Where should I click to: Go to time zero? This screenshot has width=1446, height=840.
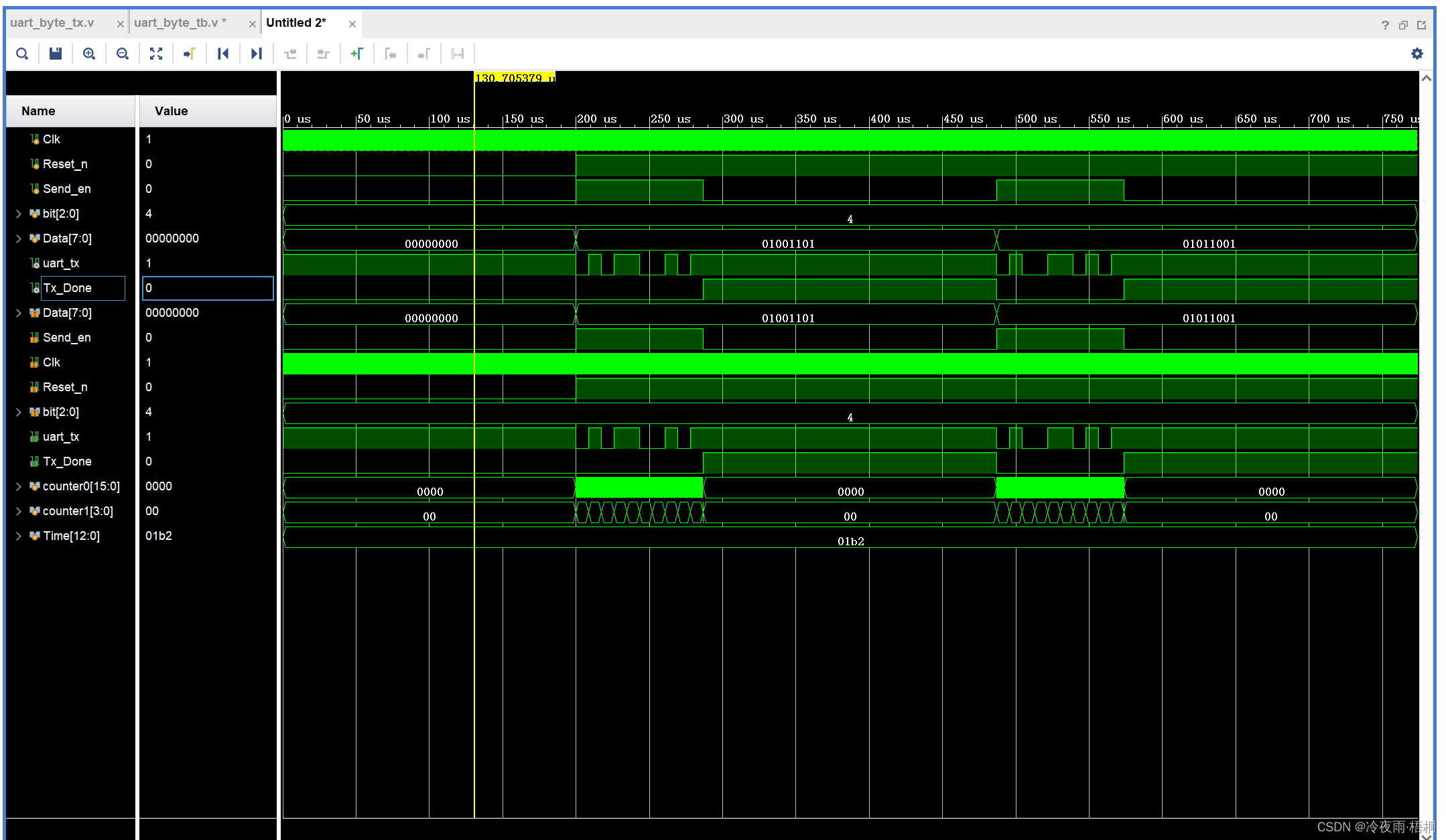[x=223, y=54]
